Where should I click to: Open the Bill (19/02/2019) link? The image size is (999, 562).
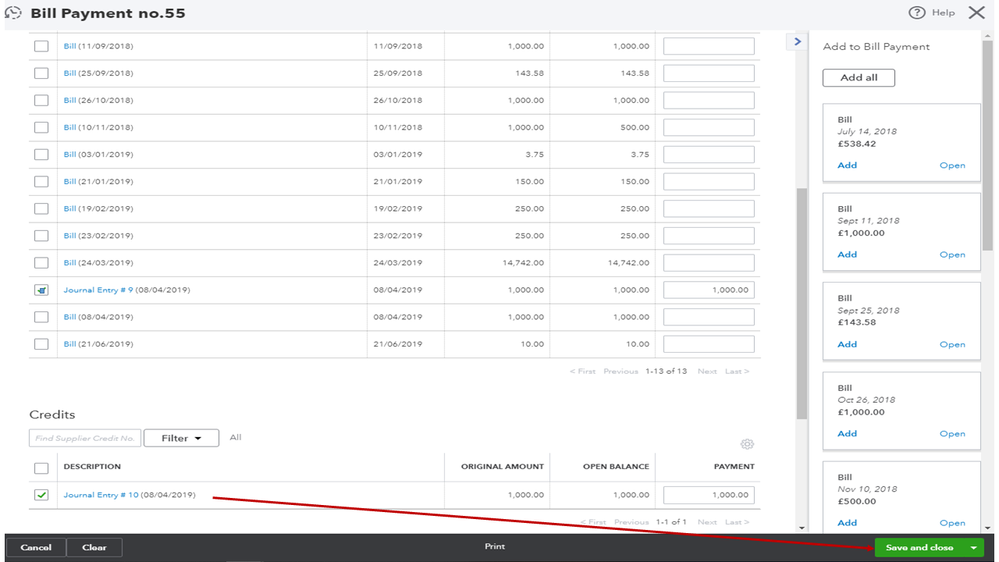pyautogui.click(x=69, y=208)
